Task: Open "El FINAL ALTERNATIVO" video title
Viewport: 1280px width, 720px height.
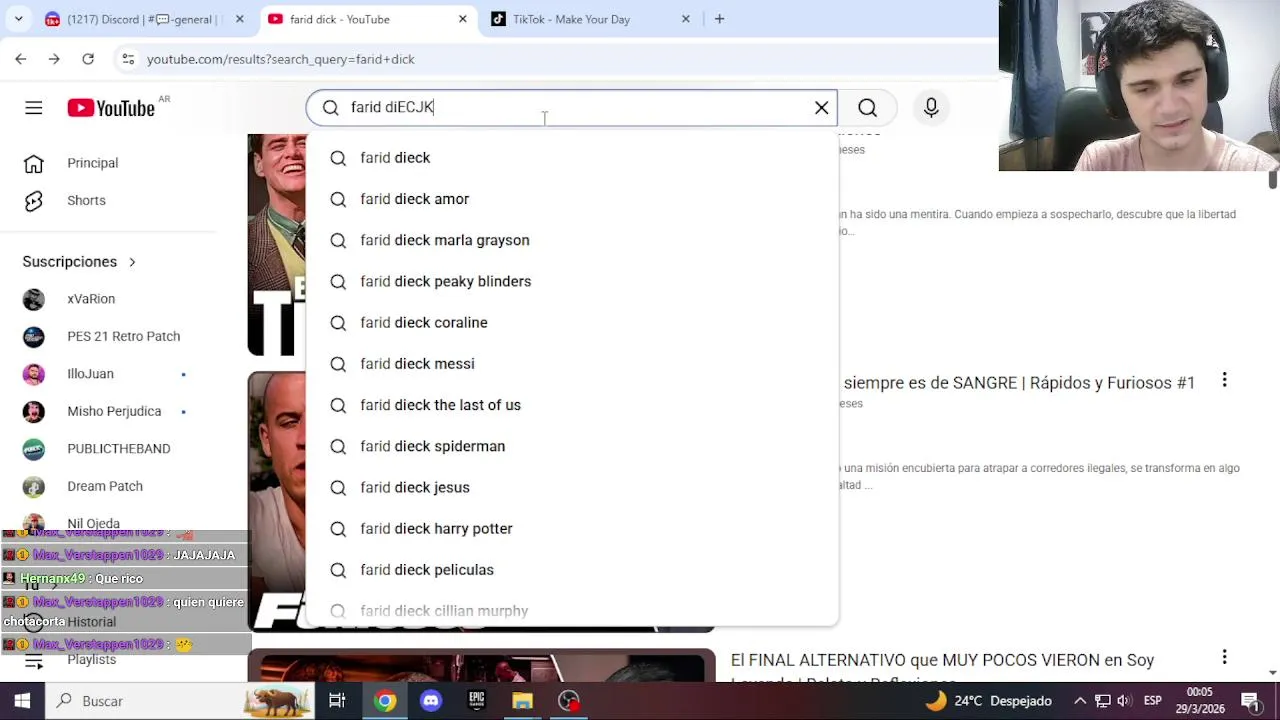Action: [942, 660]
